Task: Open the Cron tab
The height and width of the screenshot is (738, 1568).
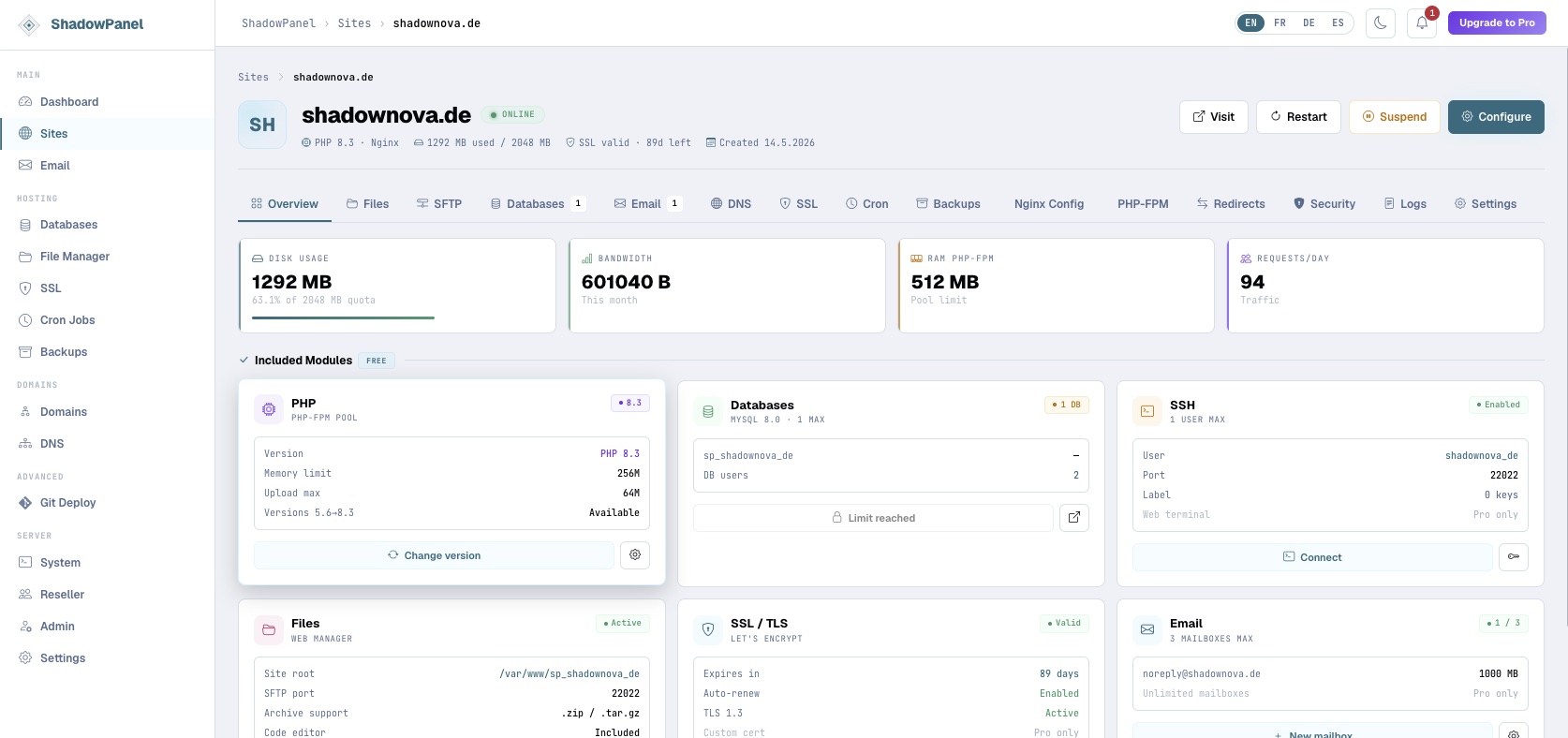Action: pos(866,204)
